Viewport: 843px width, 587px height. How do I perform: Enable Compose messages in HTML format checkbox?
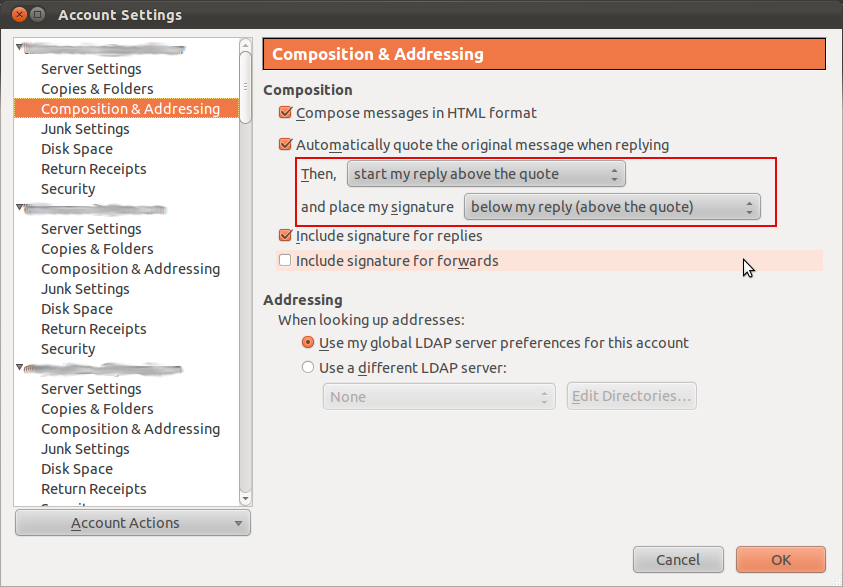[x=286, y=113]
